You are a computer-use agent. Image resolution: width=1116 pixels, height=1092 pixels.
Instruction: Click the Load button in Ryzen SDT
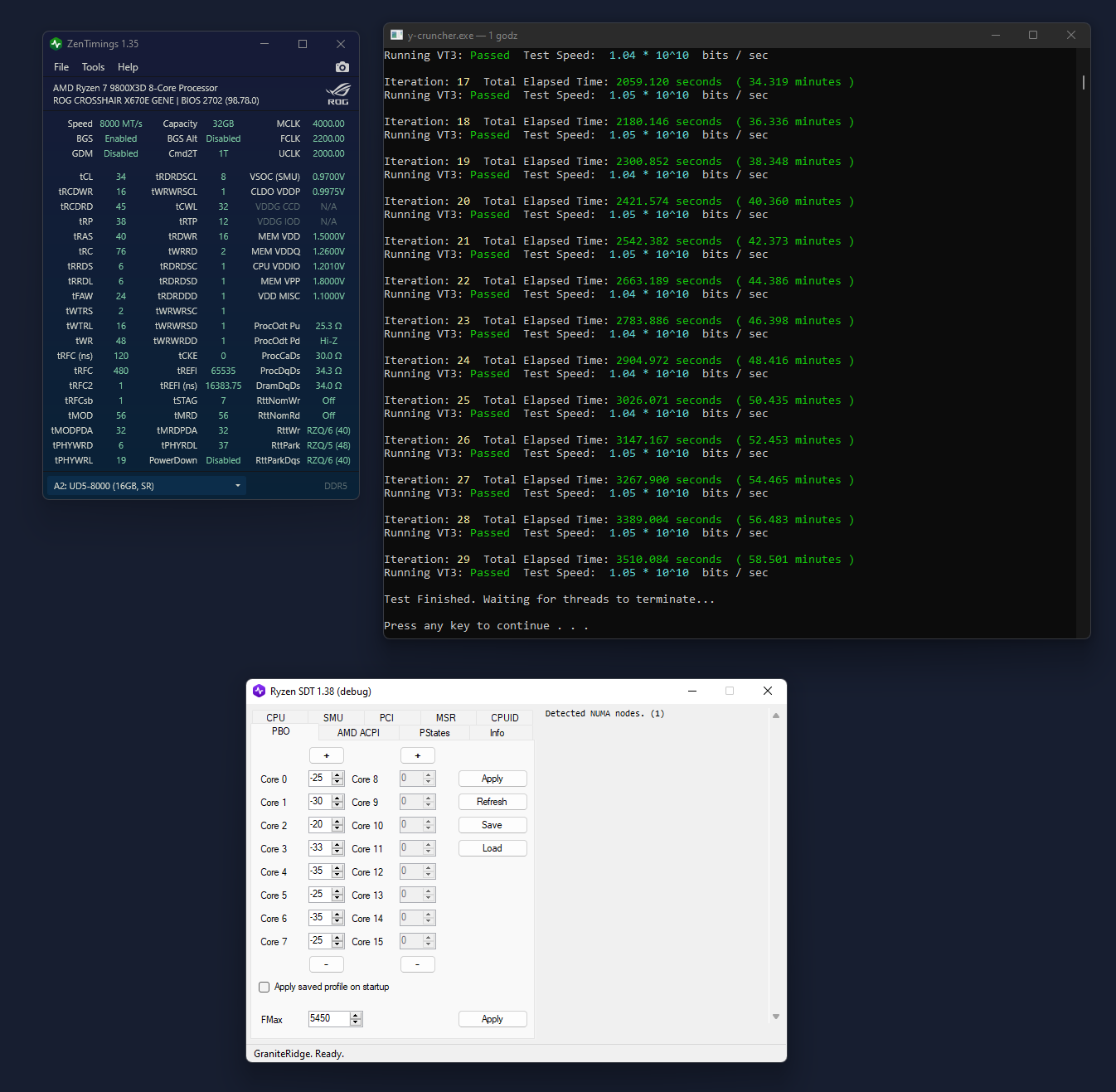(x=492, y=848)
